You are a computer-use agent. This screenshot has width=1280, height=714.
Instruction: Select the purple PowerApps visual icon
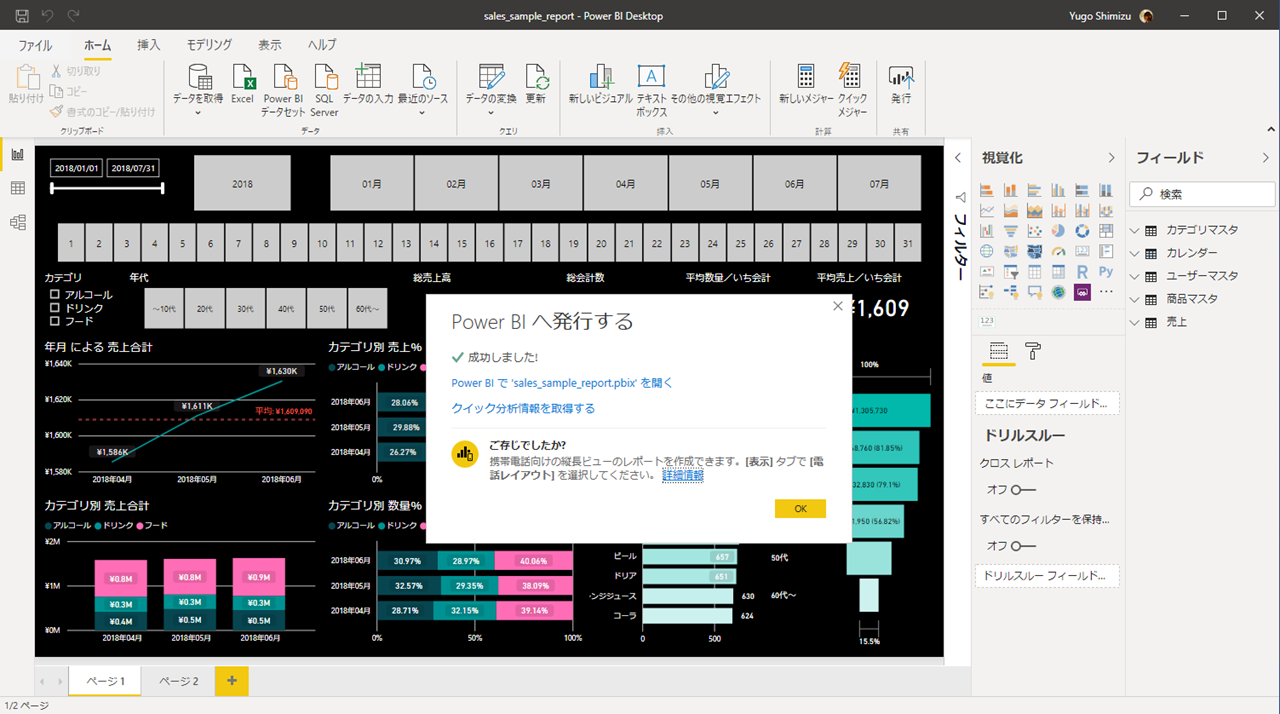[x=1082, y=292]
